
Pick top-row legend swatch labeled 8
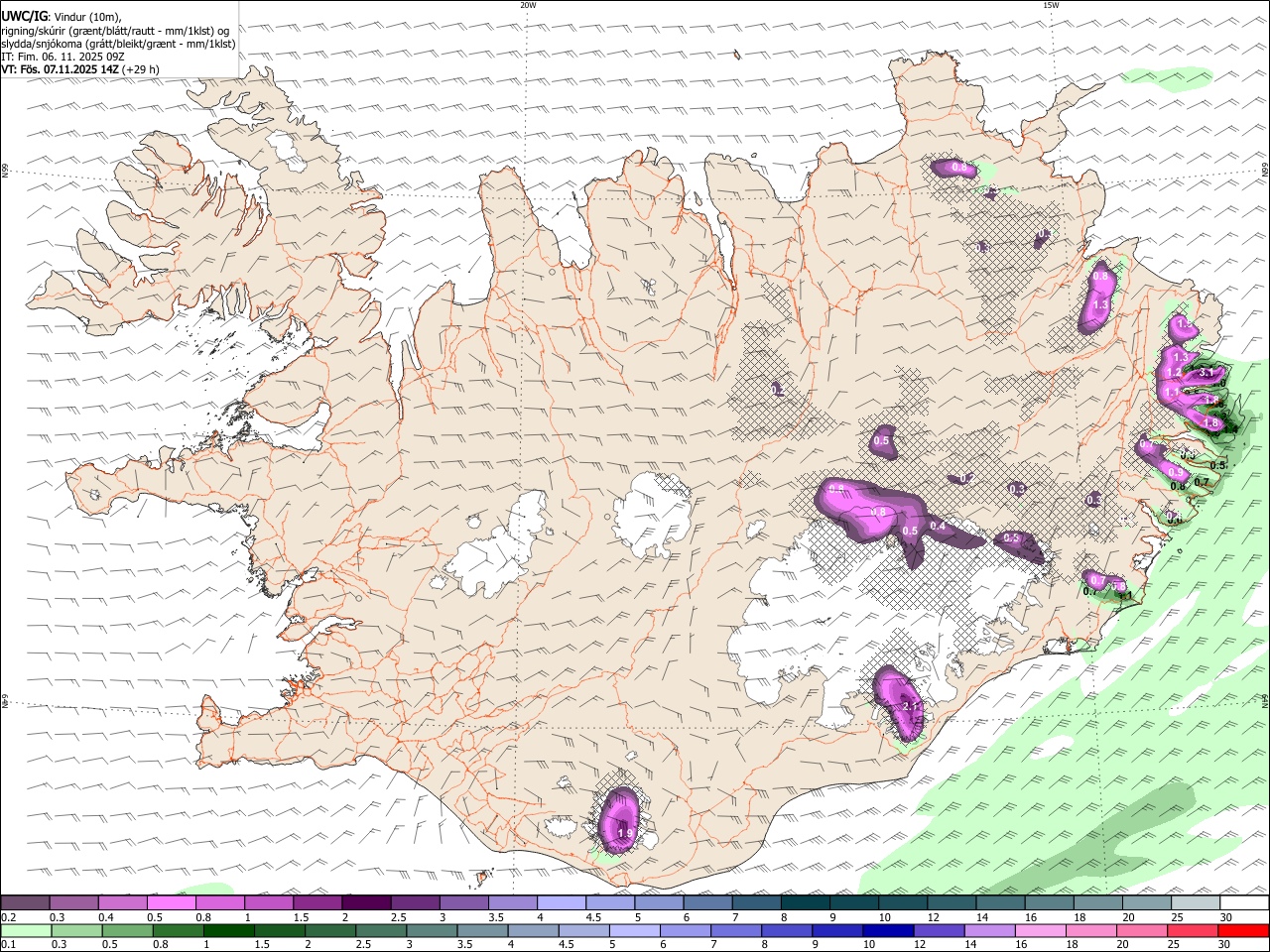point(805,902)
